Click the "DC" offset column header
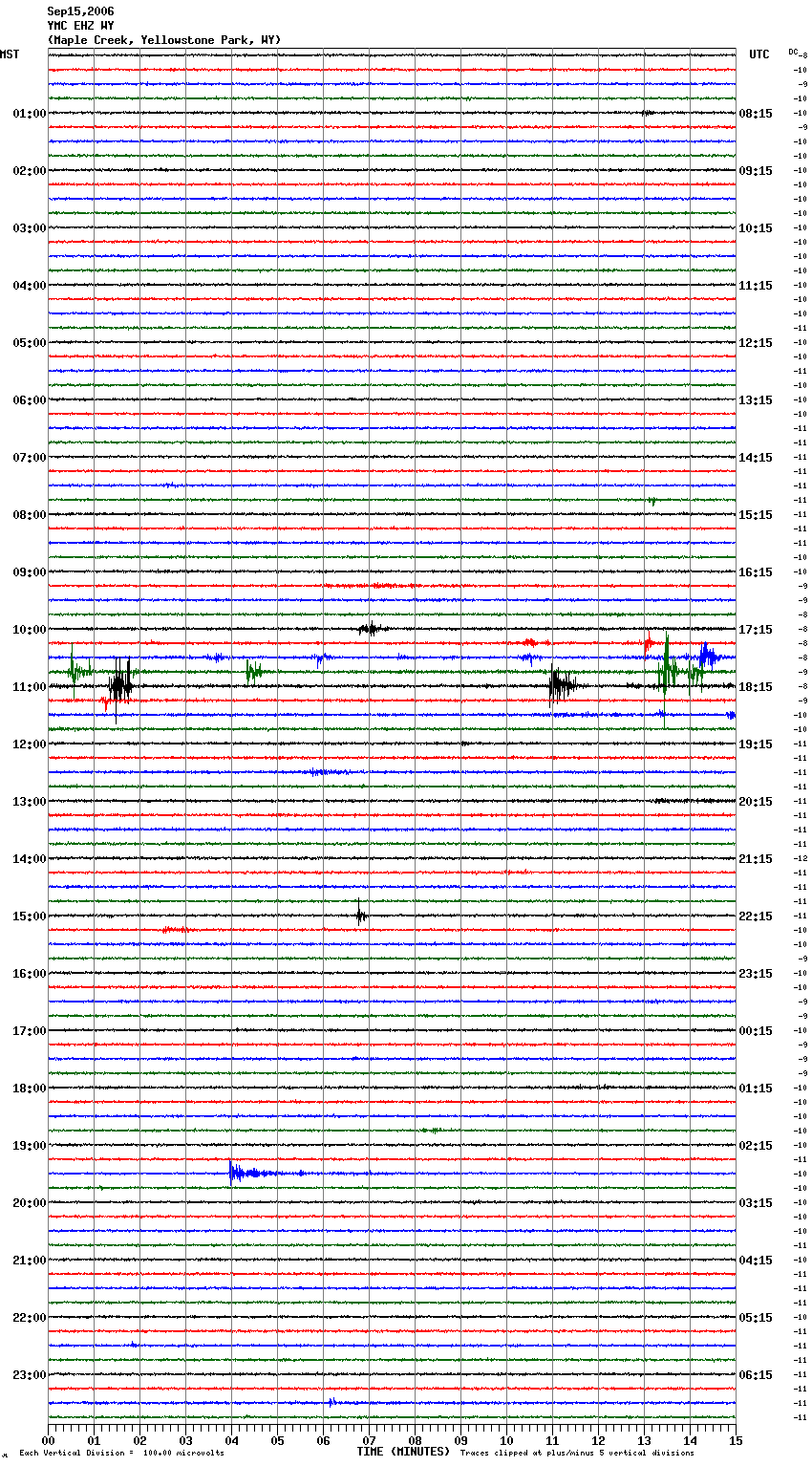Image resolution: width=812 pixels, height=1466 pixels. coord(793,52)
